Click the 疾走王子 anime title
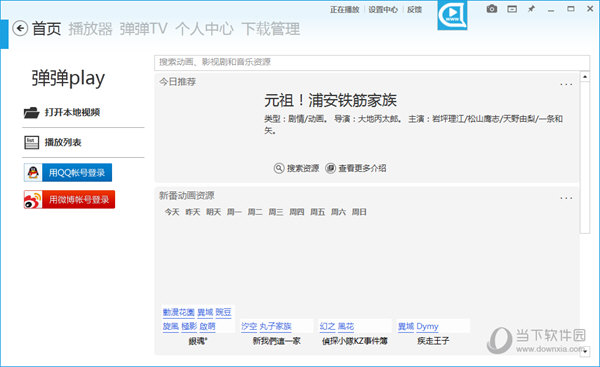 pos(433,341)
